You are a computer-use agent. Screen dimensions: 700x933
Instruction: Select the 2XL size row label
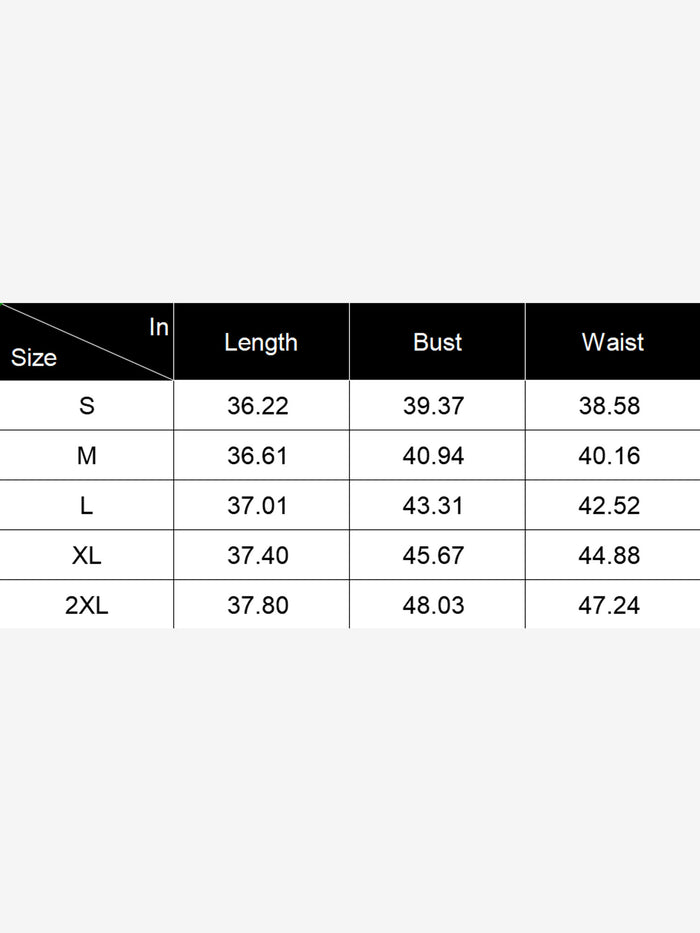pos(87,605)
